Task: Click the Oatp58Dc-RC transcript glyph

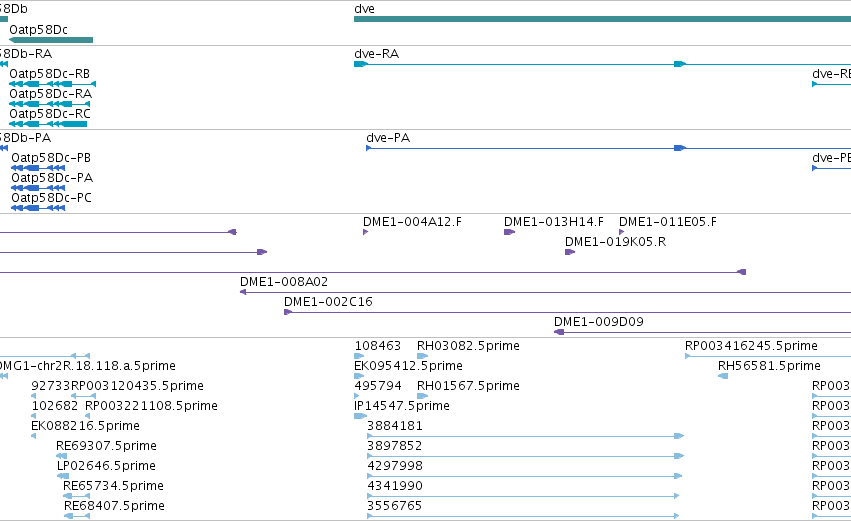Action: click(x=48, y=124)
